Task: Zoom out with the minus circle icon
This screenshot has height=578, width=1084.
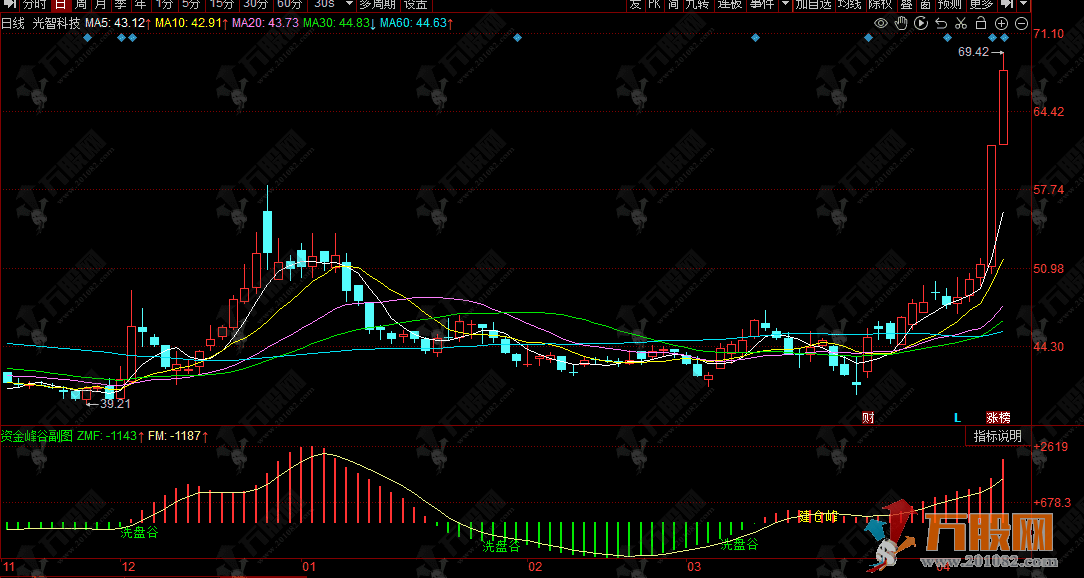Action: pos(1021,22)
